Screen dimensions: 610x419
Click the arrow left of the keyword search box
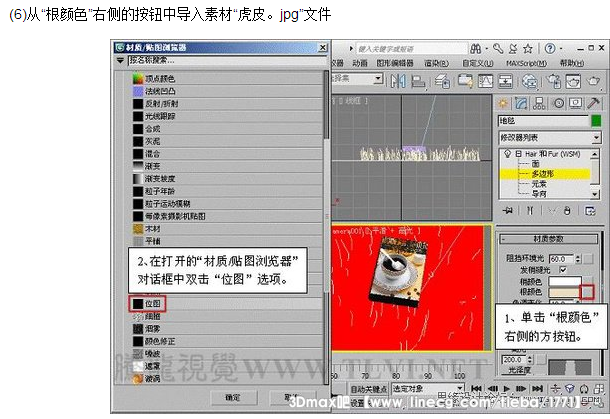351,49
